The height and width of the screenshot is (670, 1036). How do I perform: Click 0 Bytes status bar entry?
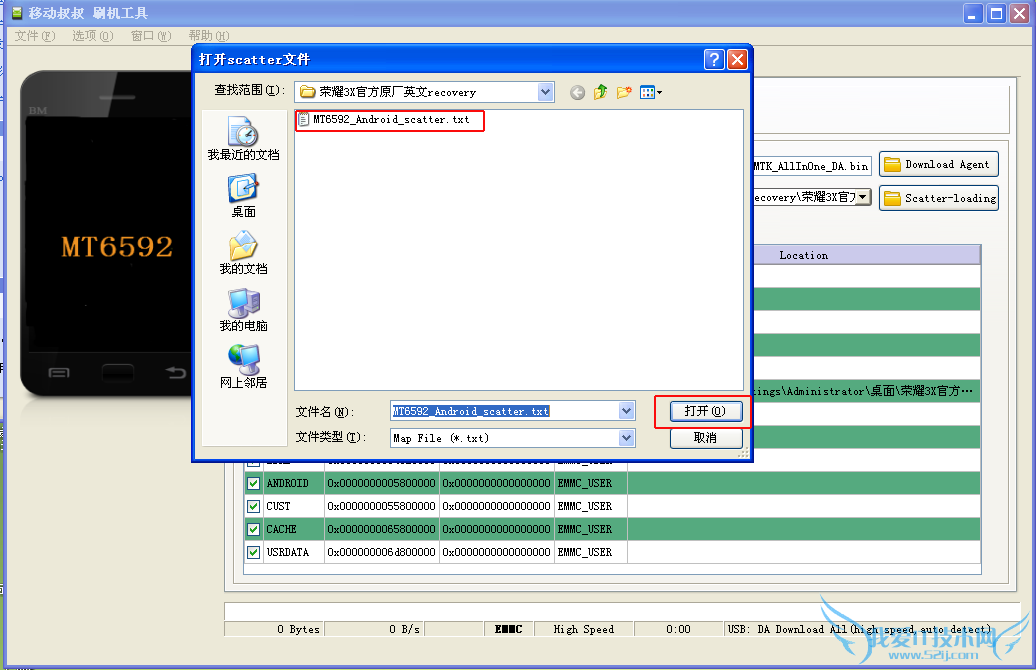tap(274, 629)
